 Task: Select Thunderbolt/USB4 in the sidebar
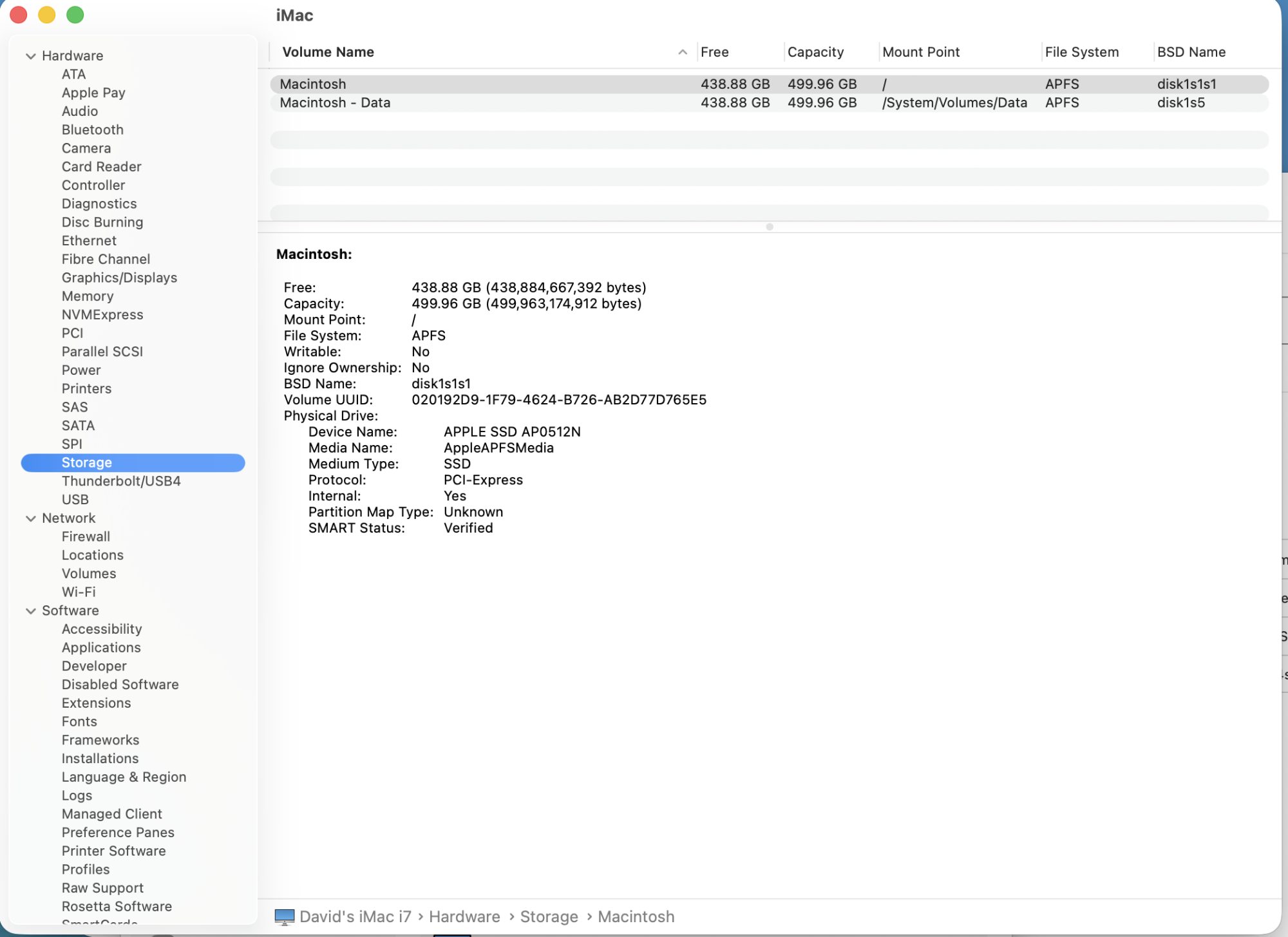point(121,481)
